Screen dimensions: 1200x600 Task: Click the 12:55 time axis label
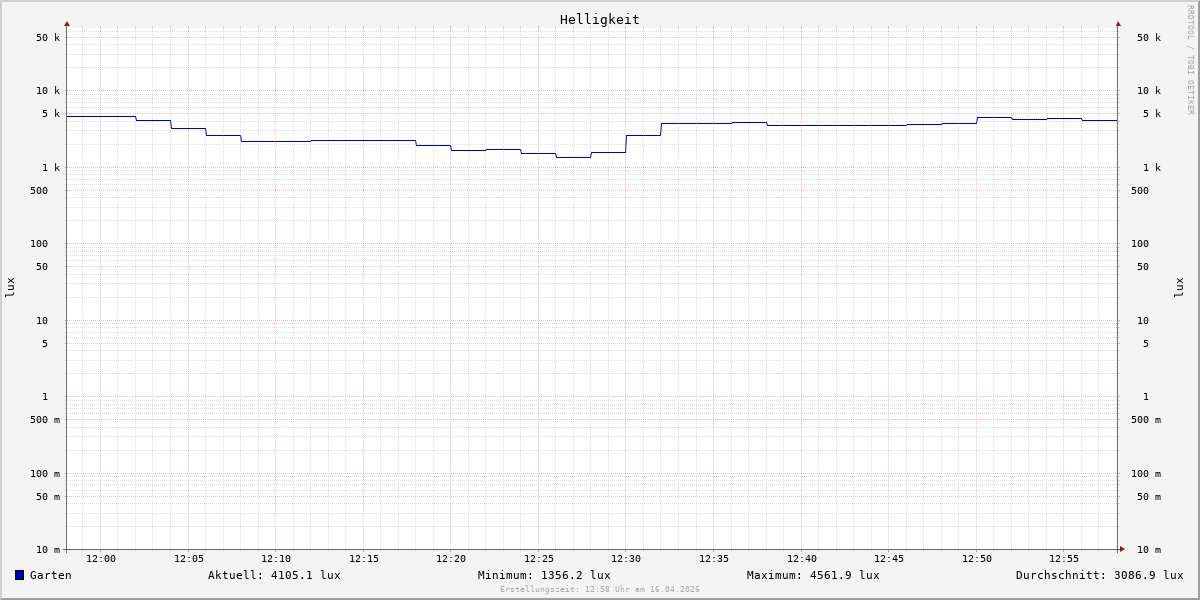point(1064,559)
